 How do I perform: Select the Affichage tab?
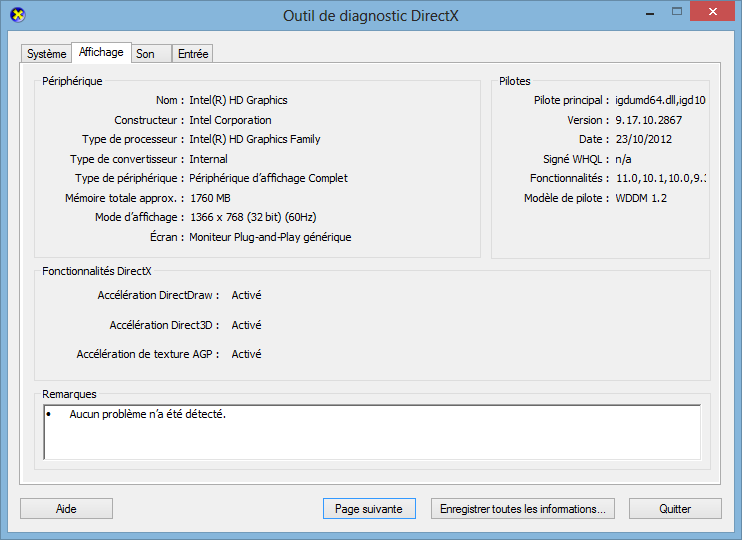101,52
